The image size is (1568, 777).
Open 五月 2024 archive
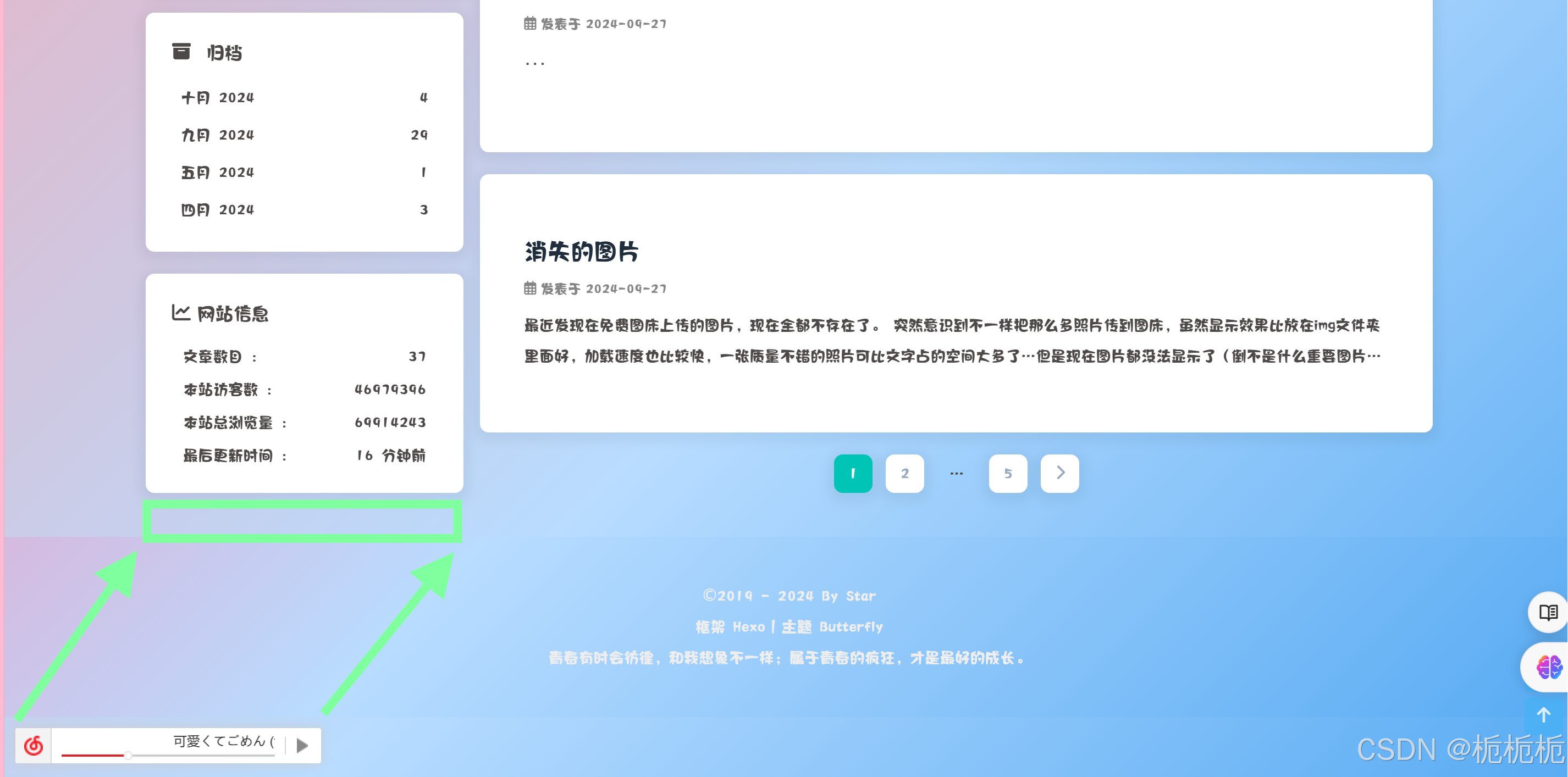click(x=218, y=172)
